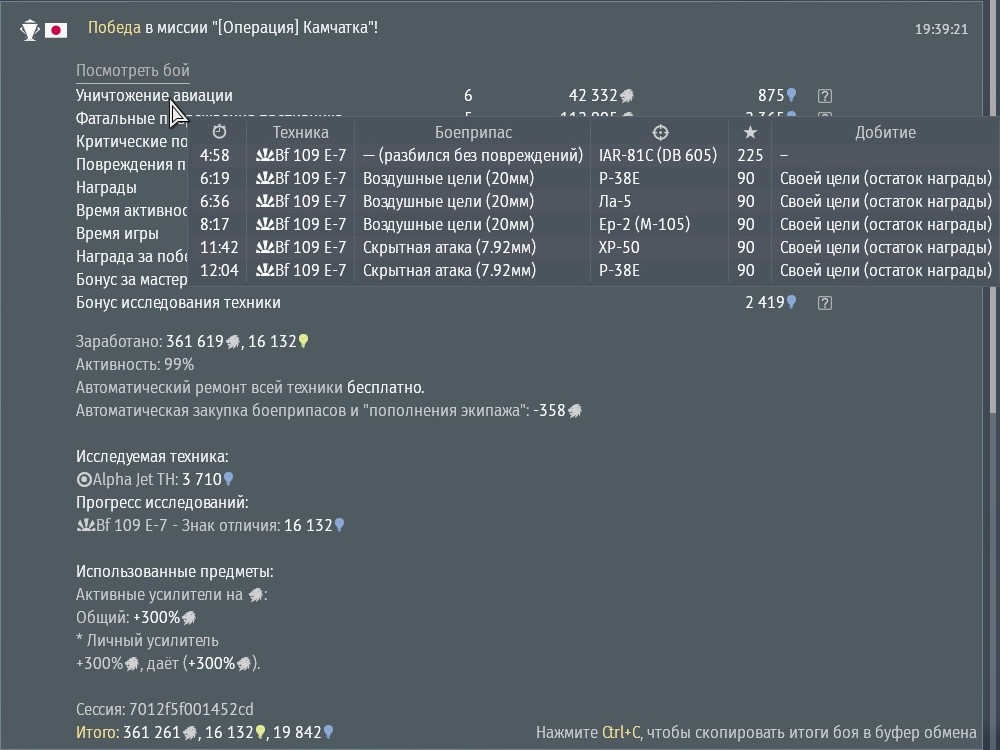1000x750 pixels.
Task: Click silver lion icon in "Итого" total
Action: click(189, 733)
